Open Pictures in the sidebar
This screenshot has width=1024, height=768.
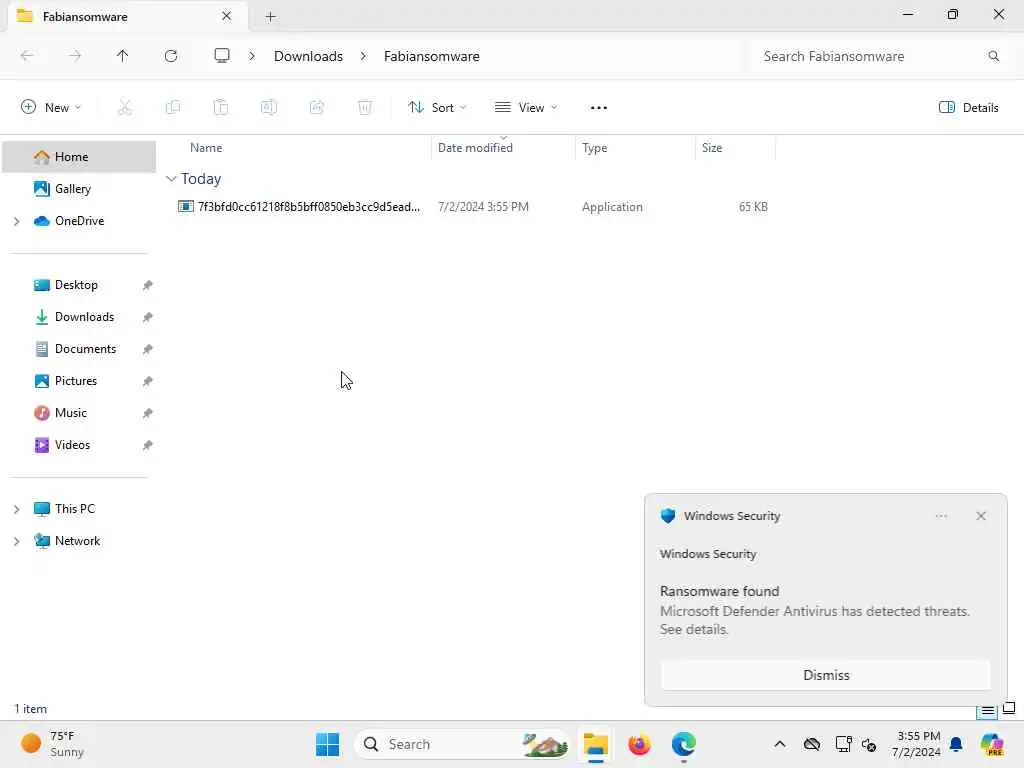click(76, 381)
